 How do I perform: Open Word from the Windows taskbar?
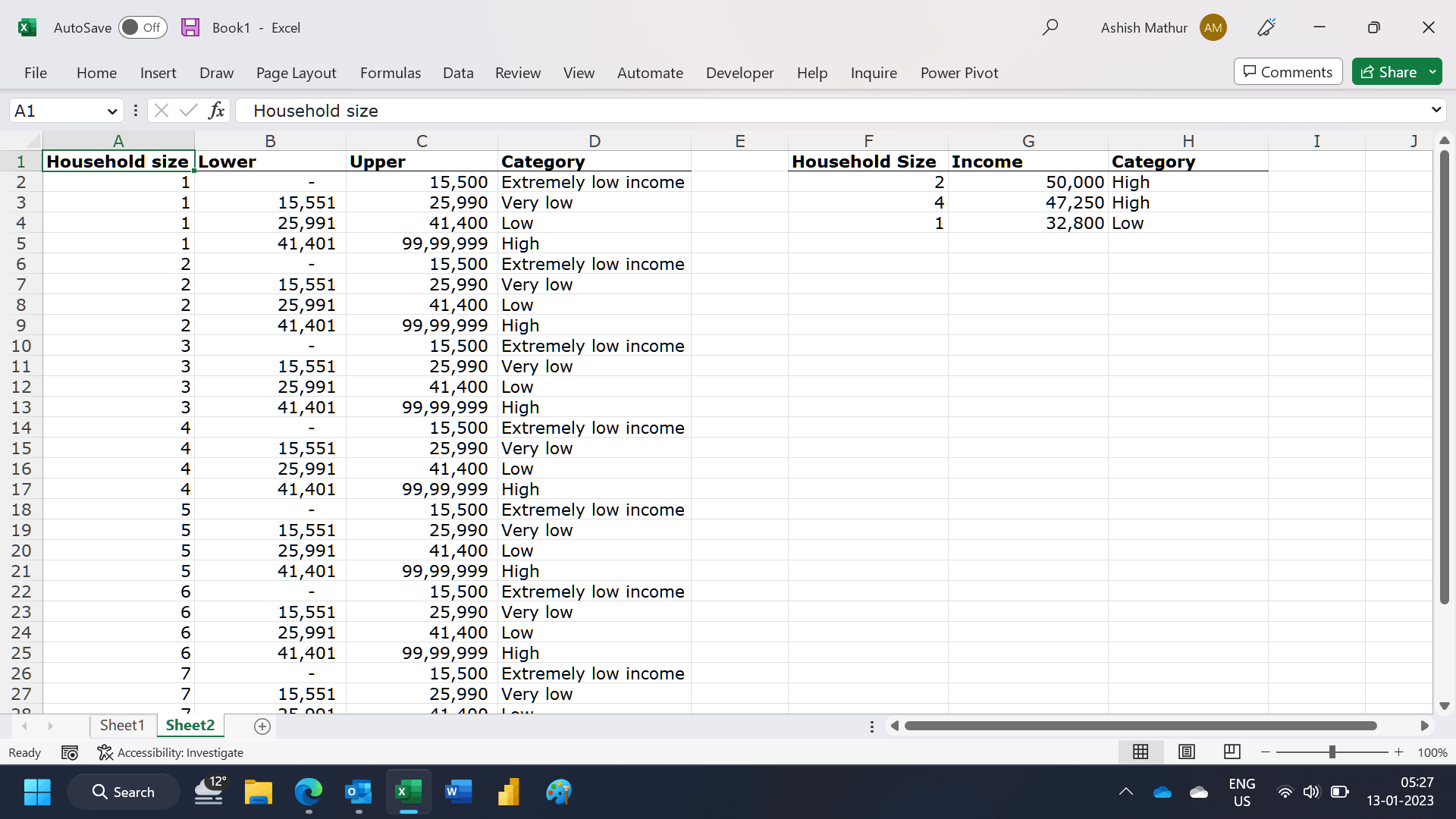pyautogui.click(x=458, y=792)
